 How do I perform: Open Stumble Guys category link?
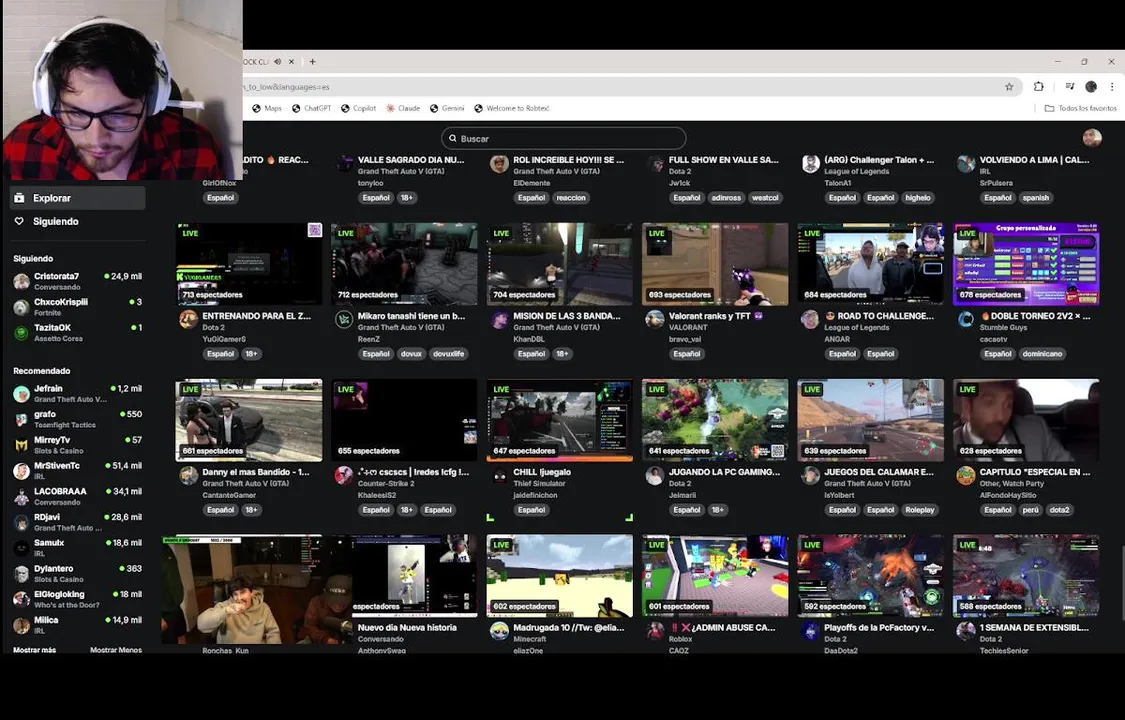pos(1003,327)
